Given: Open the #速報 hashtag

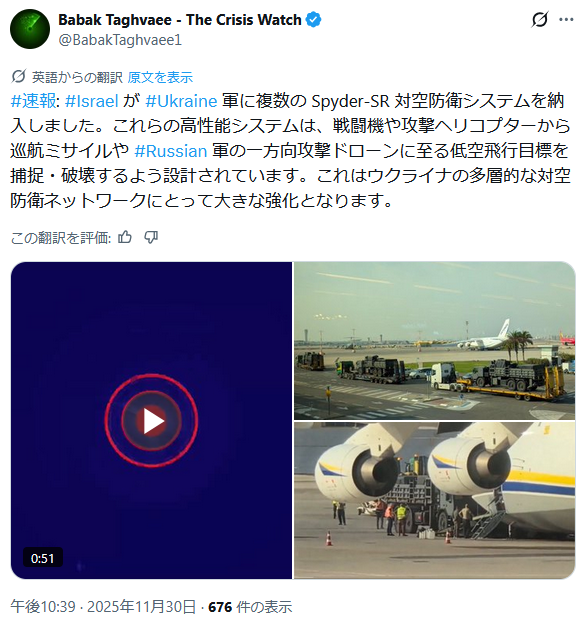Looking at the screenshot, I should click(x=34, y=101).
